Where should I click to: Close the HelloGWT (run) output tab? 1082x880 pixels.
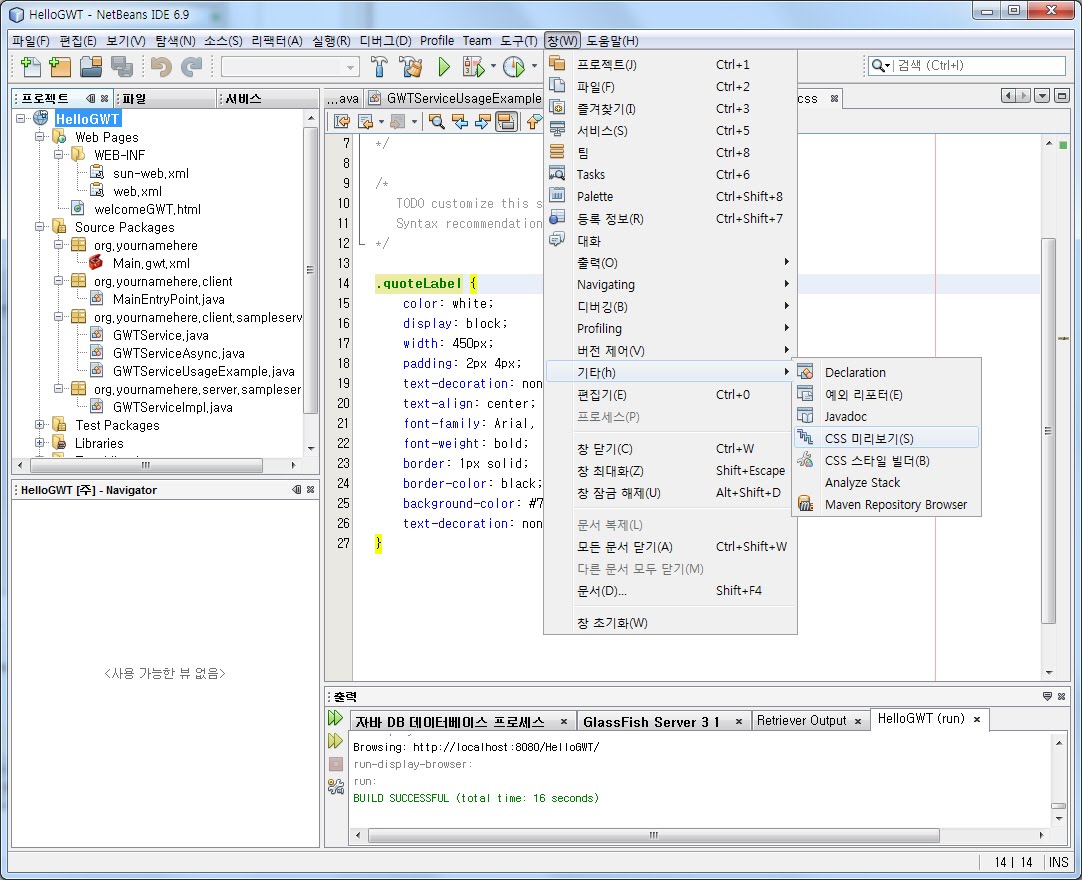pyautogui.click(x=977, y=719)
